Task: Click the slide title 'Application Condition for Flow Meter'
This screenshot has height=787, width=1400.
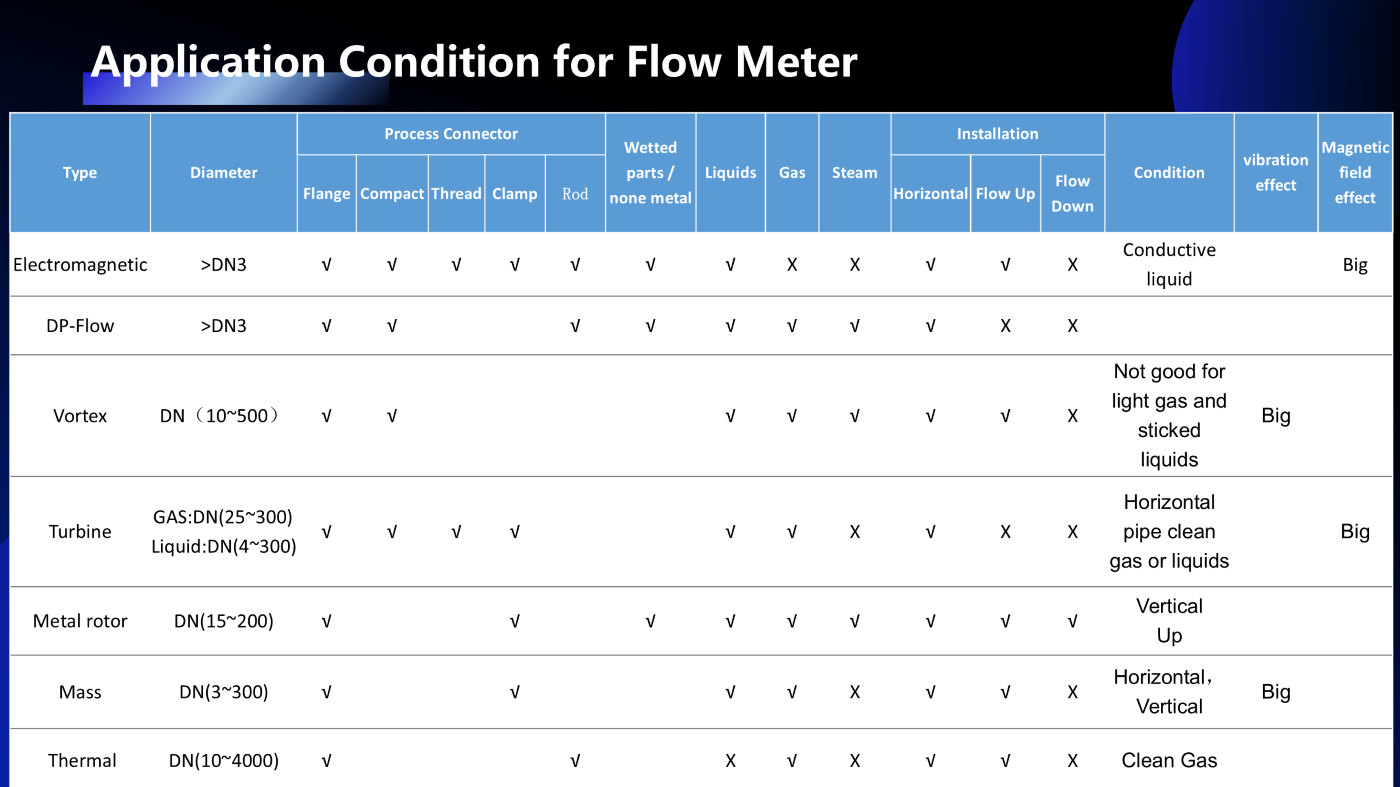Action: click(x=473, y=62)
